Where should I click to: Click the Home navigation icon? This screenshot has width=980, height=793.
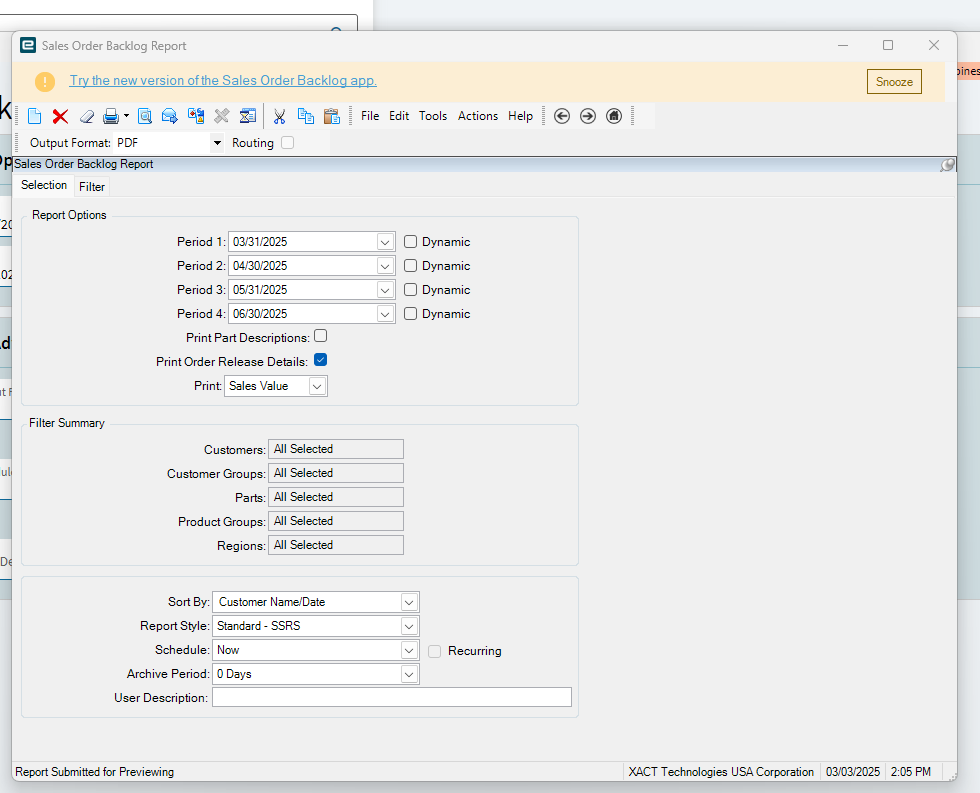[x=614, y=116]
